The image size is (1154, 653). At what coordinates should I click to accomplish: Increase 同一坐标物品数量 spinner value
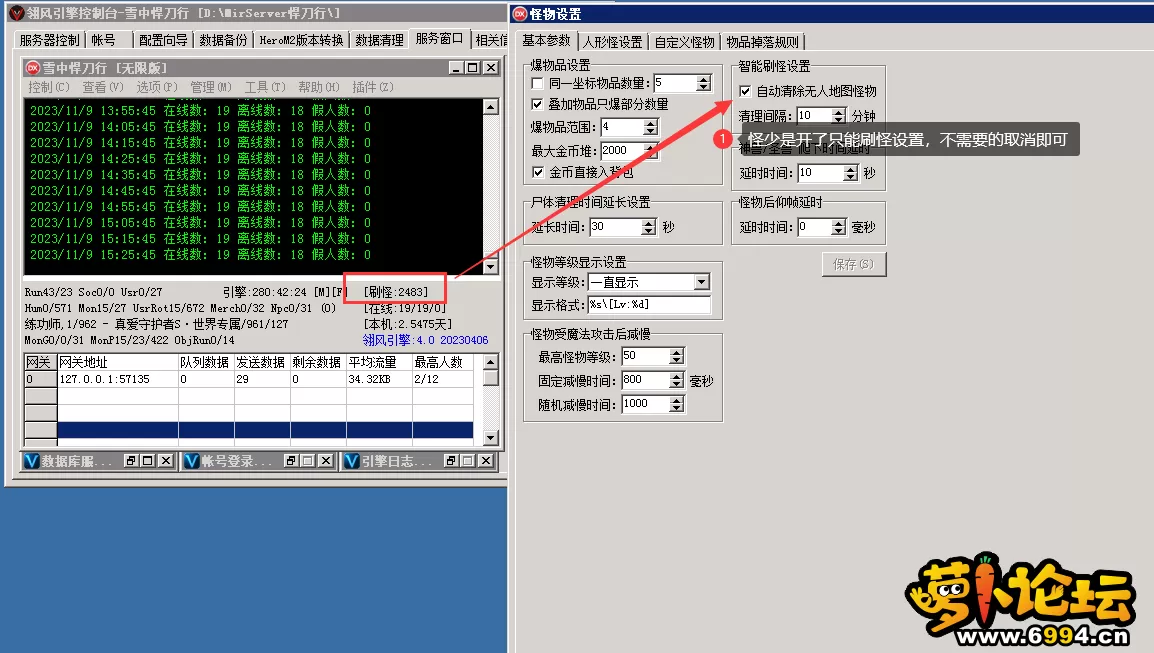[x=704, y=80]
